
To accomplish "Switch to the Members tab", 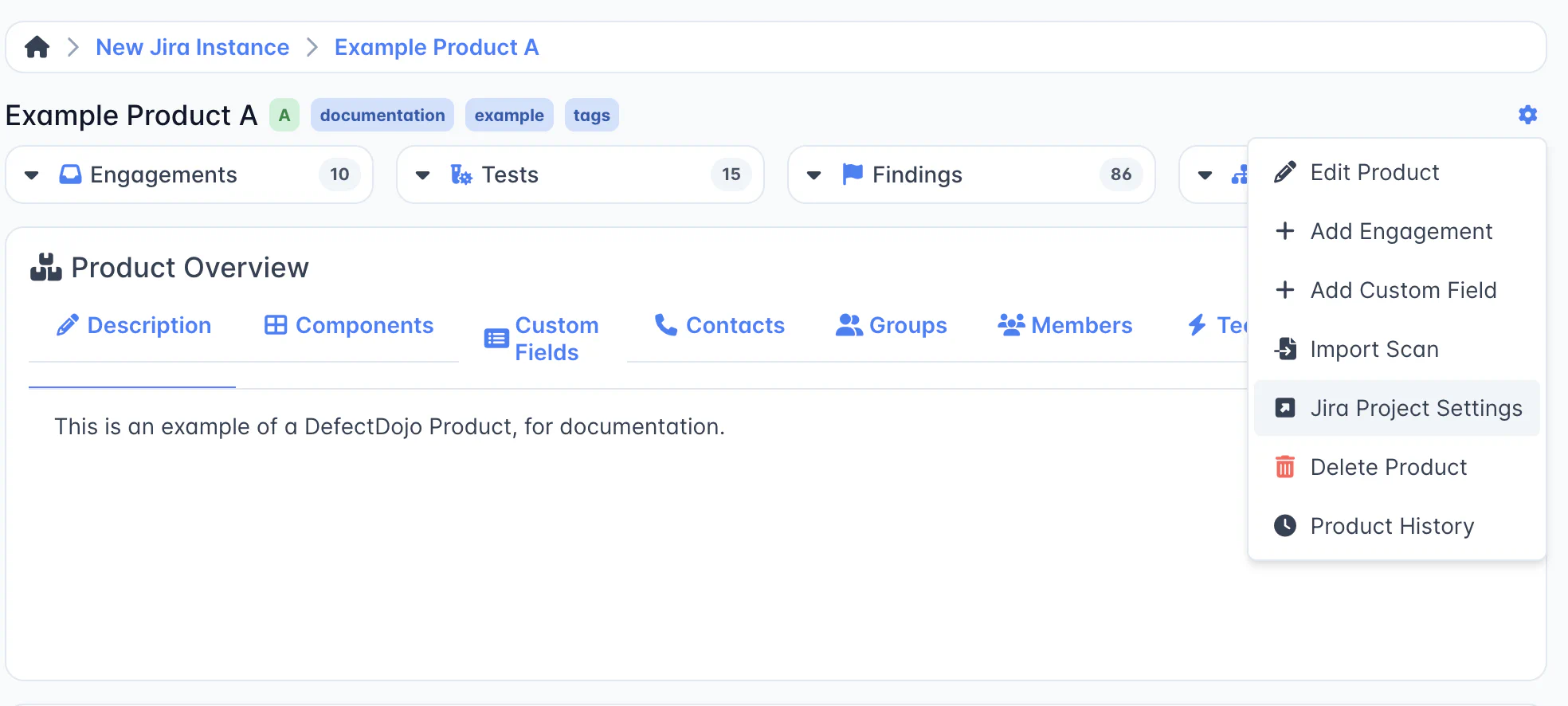I will click(x=1064, y=325).
